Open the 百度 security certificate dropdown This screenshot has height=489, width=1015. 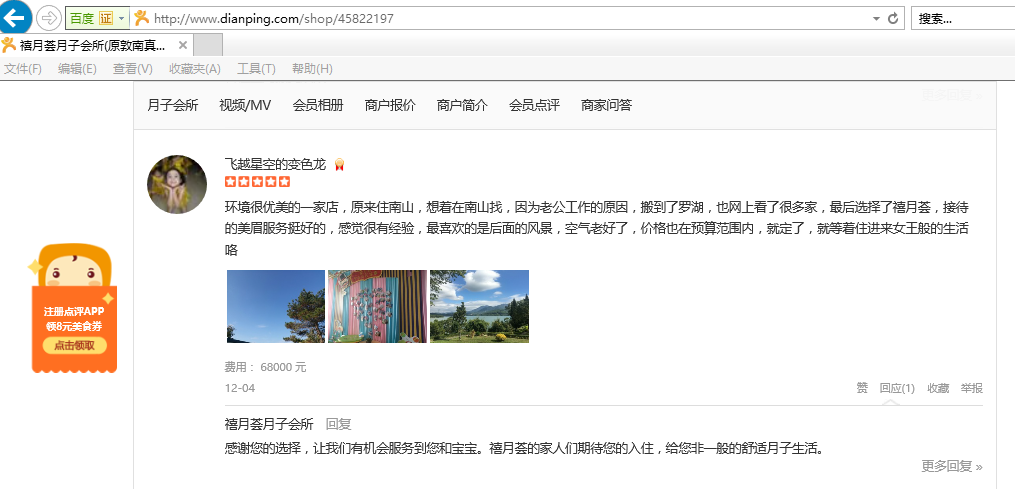pos(122,18)
